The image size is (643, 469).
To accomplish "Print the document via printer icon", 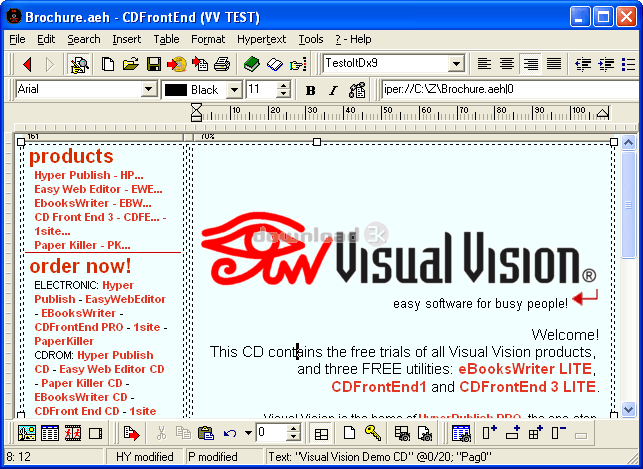I will coord(222,64).
